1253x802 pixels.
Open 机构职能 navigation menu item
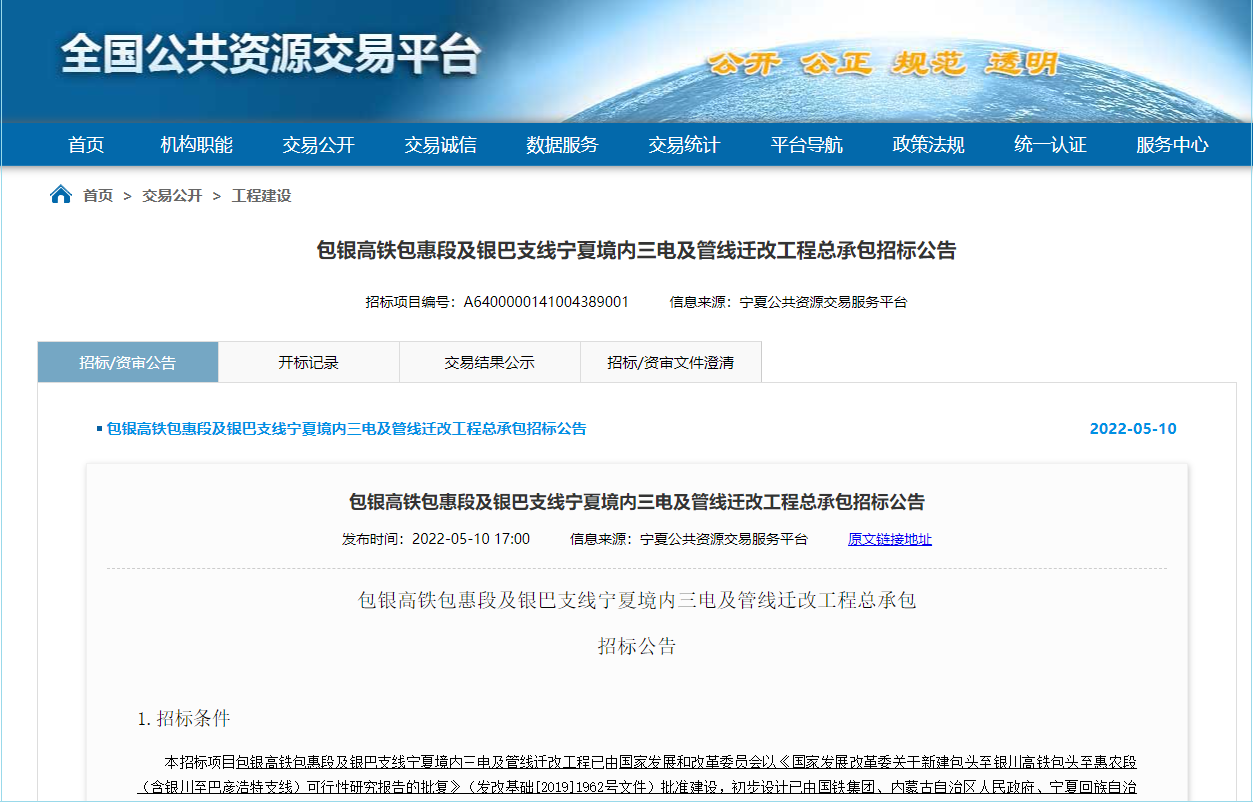[196, 145]
